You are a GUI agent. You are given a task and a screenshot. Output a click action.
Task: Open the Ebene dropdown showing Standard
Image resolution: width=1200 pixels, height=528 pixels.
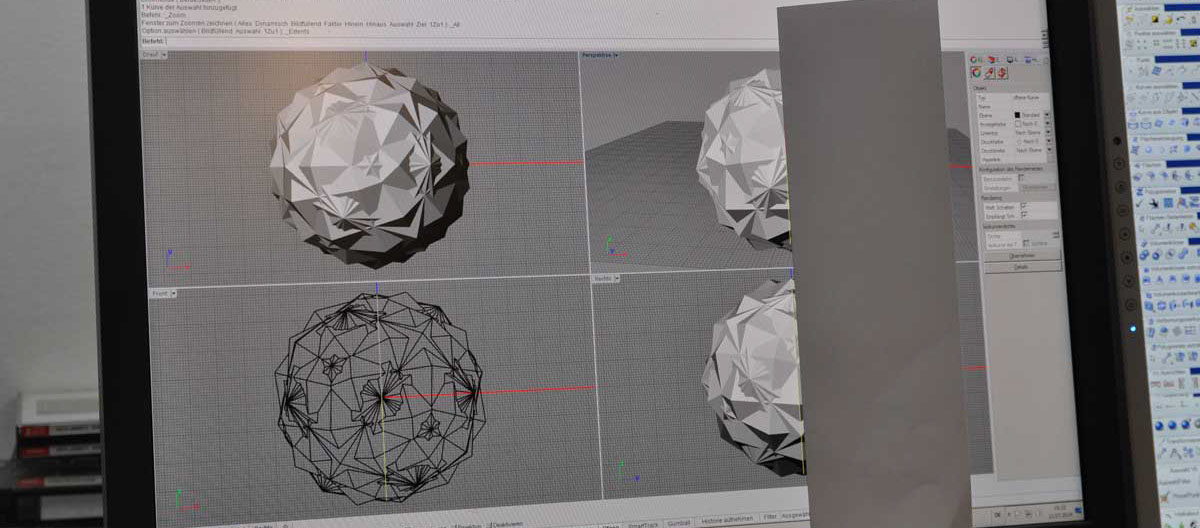[1046, 115]
